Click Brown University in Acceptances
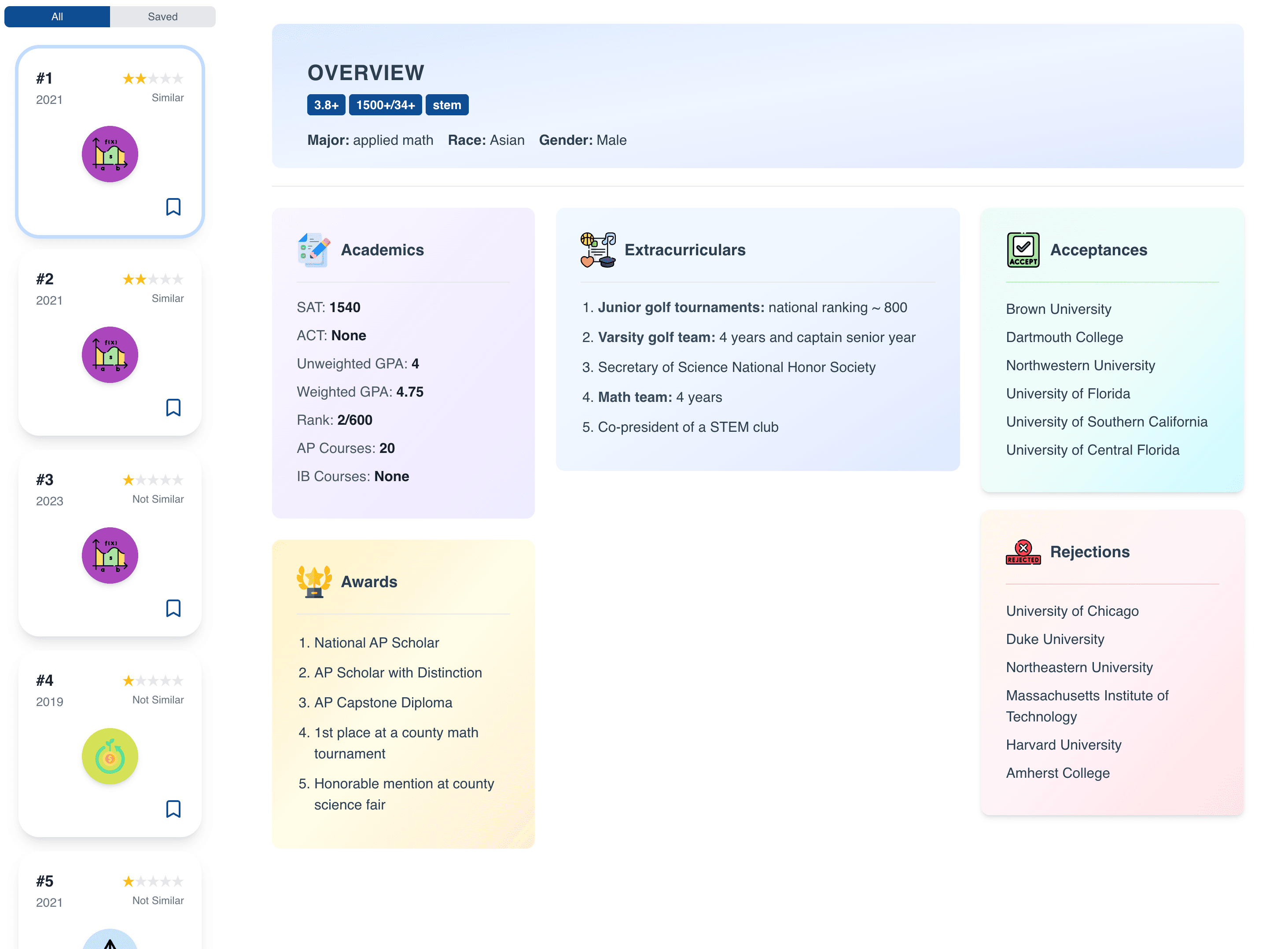This screenshot has height=949, width=1288. pyautogui.click(x=1059, y=309)
